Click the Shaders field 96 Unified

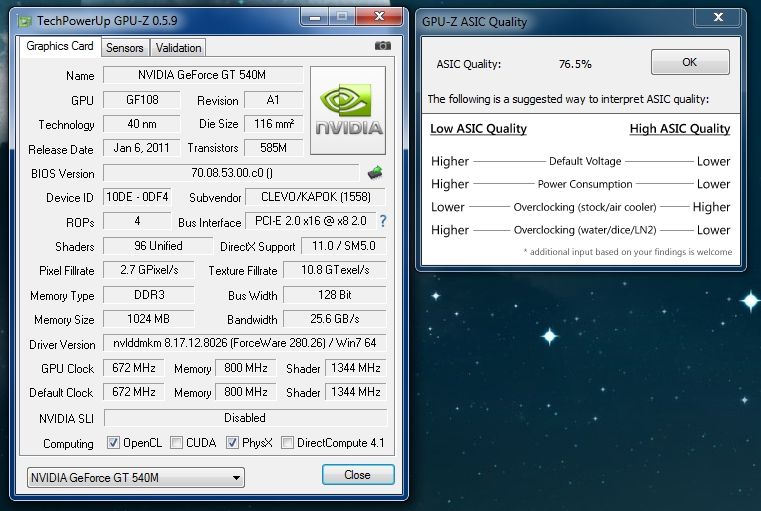(158, 246)
